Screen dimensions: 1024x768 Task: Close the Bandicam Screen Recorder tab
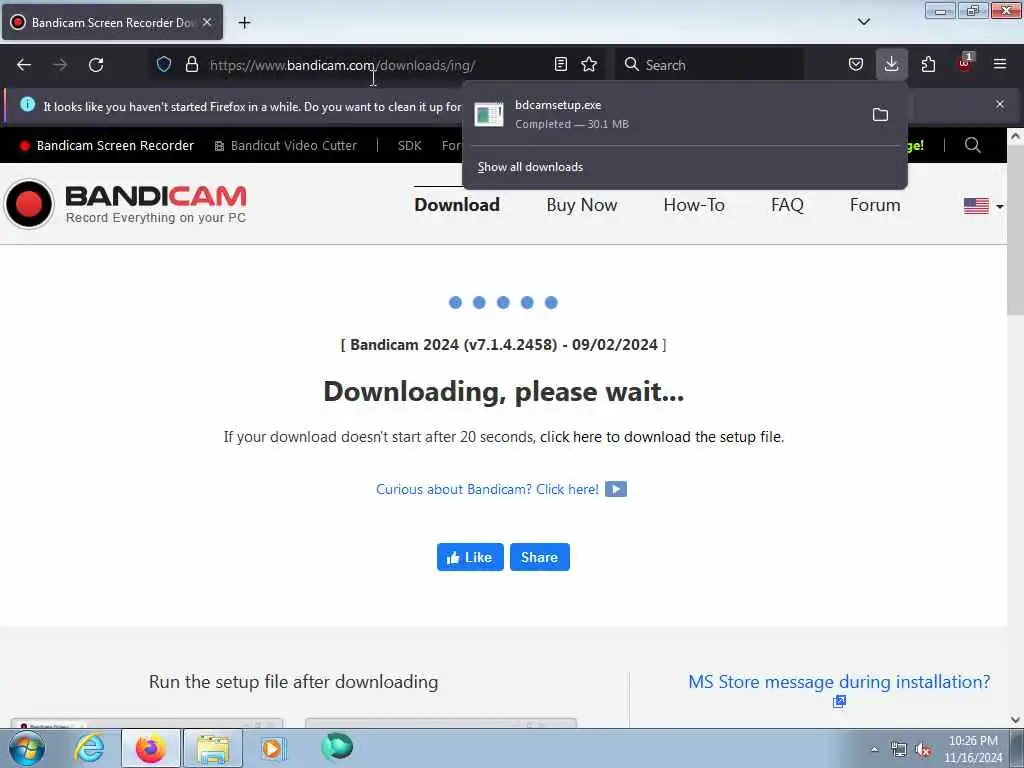point(207,22)
